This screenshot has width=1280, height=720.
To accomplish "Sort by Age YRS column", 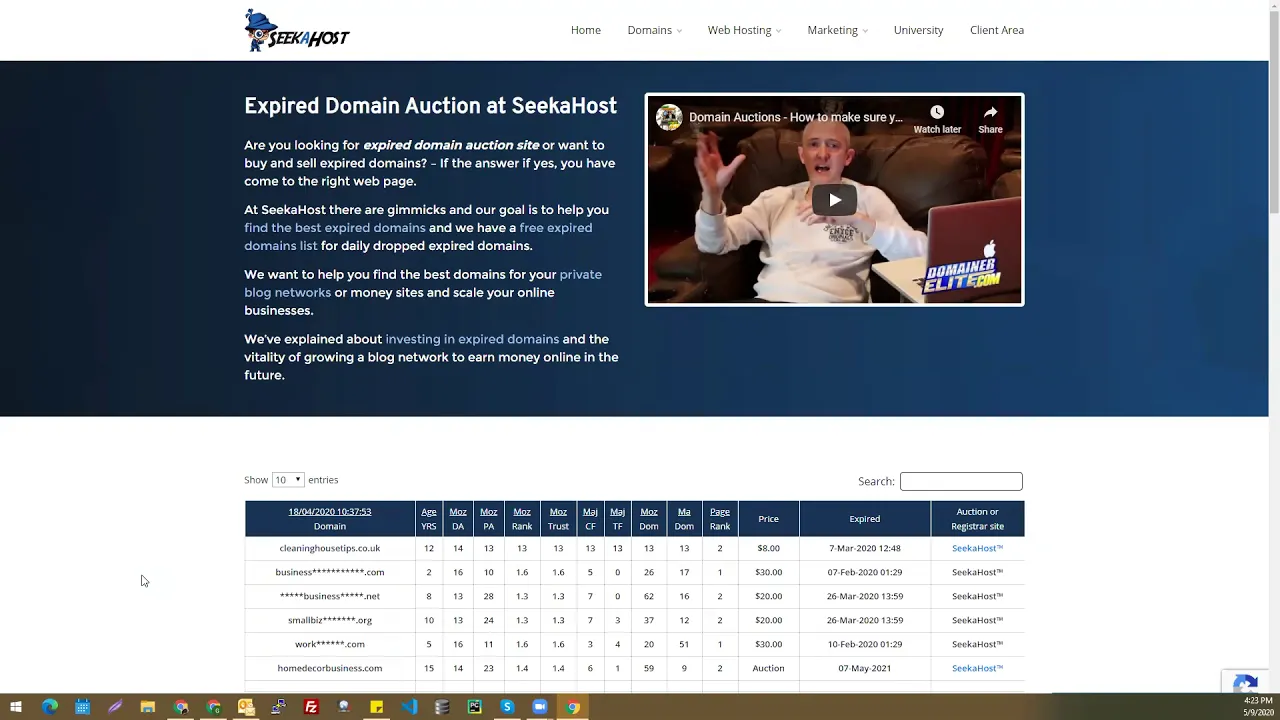I will pyautogui.click(x=429, y=518).
